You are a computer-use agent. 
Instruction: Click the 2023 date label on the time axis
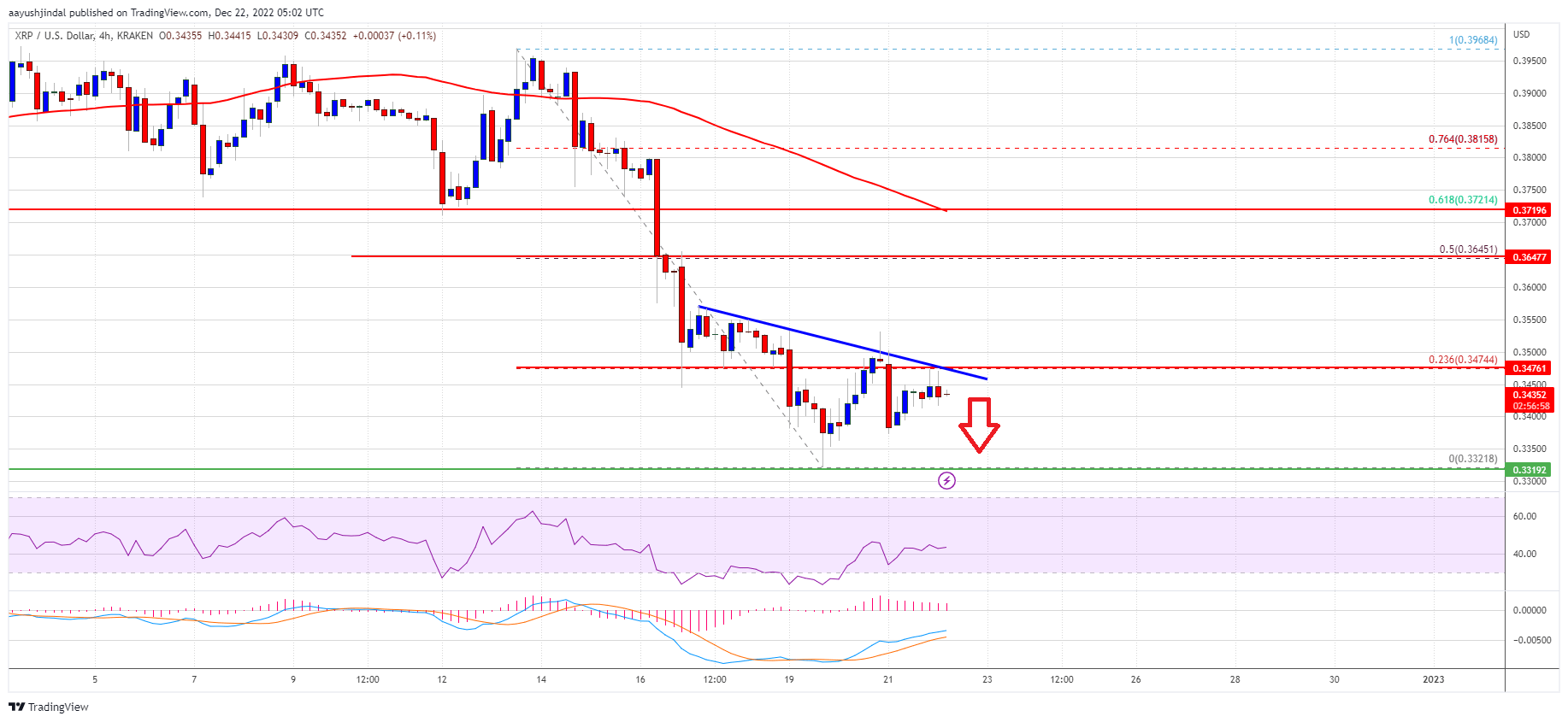1433,679
